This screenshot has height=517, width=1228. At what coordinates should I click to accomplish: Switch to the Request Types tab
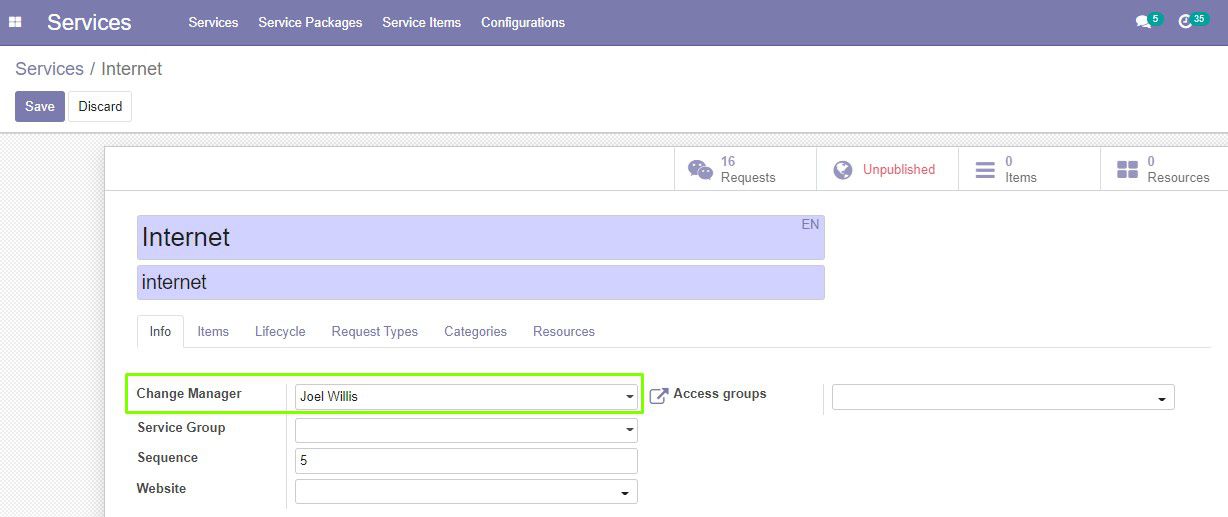(375, 331)
